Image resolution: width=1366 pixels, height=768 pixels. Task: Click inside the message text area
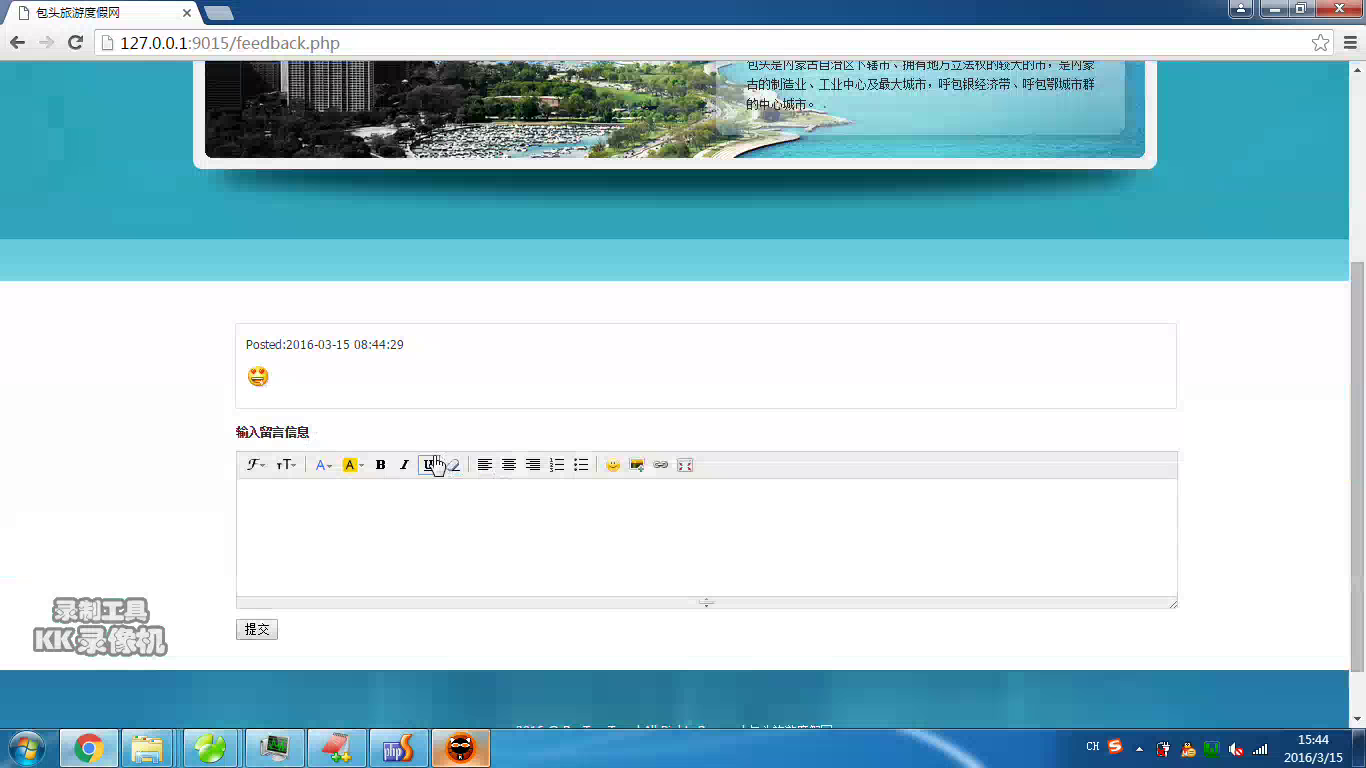click(x=706, y=537)
